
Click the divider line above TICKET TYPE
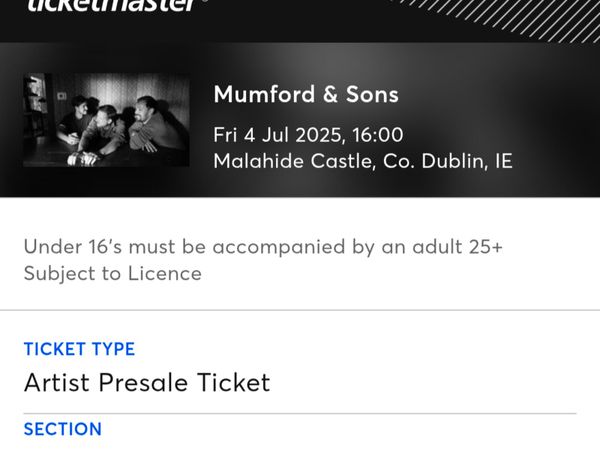(x=300, y=310)
